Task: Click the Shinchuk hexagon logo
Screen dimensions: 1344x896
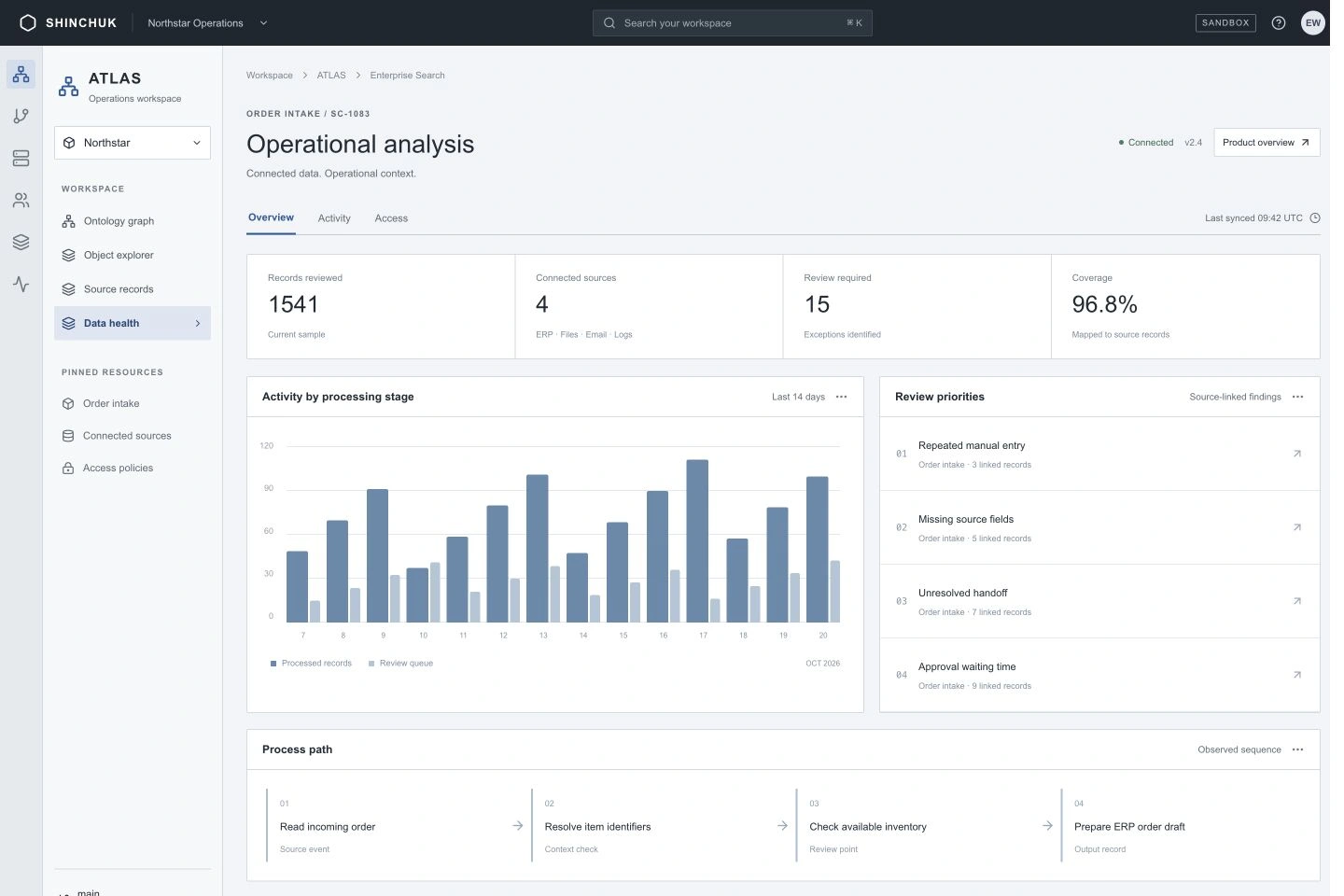Action: [28, 23]
